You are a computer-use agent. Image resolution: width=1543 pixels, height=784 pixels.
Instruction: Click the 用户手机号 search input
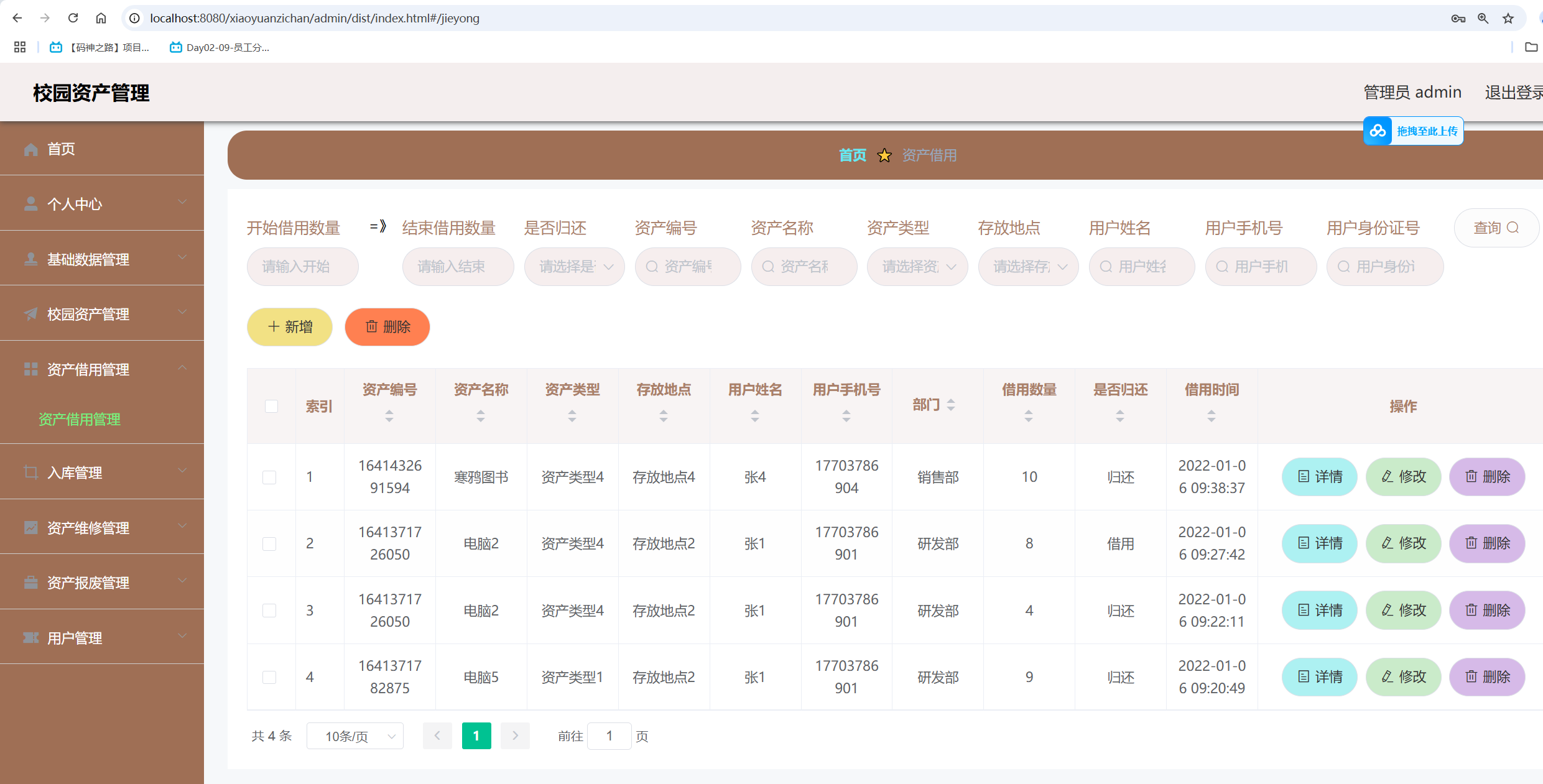tap(1261, 267)
